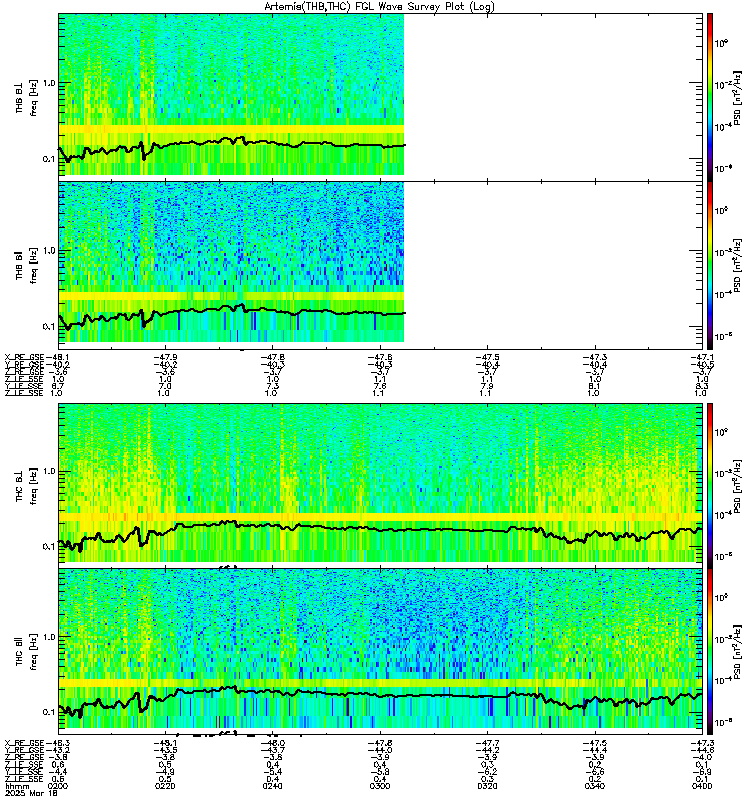The height and width of the screenshot is (800, 750).
Task: Click the '1.0' frequency tick of THC B⊥ panel
Action: [48, 471]
